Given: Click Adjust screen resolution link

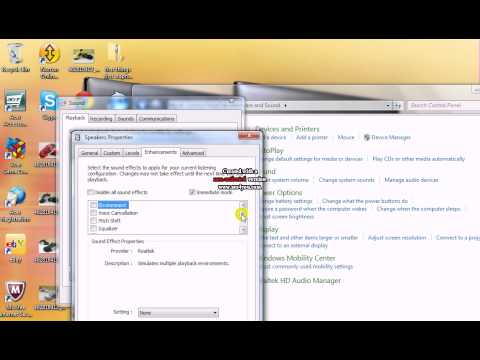Looking at the screenshot, I should point(397,238).
